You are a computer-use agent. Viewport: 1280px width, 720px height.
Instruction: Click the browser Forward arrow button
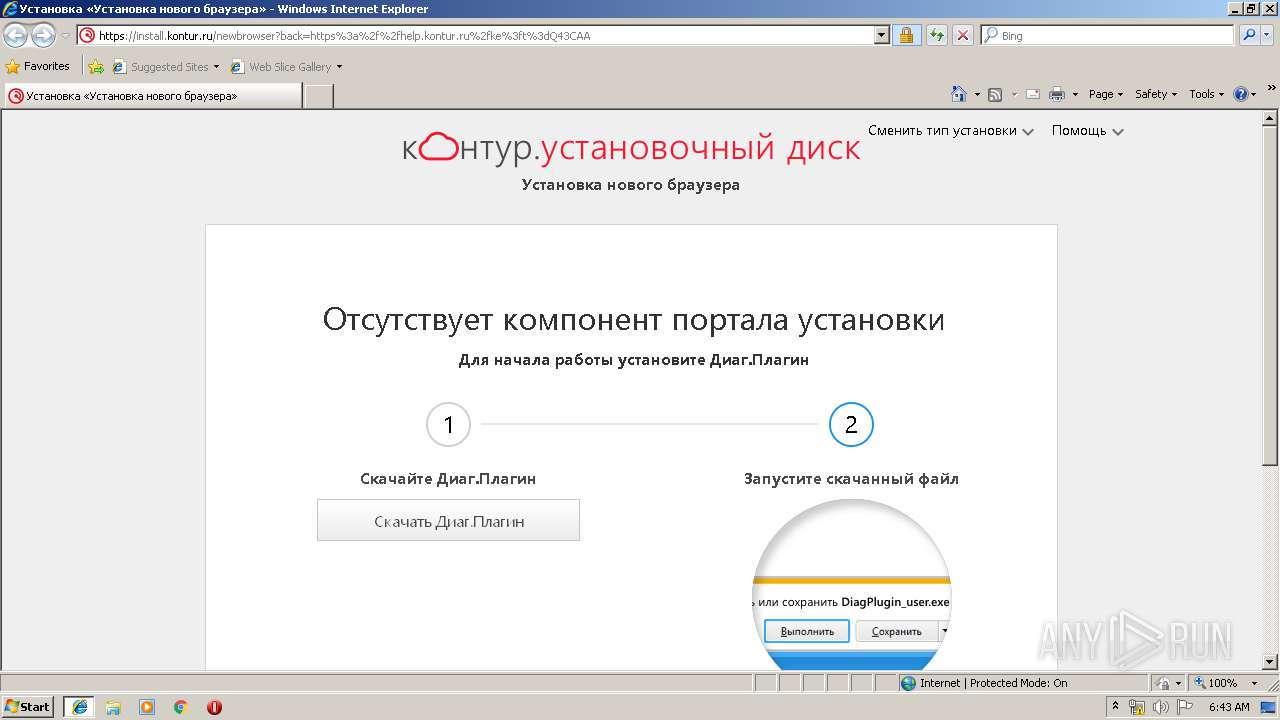coord(43,36)
